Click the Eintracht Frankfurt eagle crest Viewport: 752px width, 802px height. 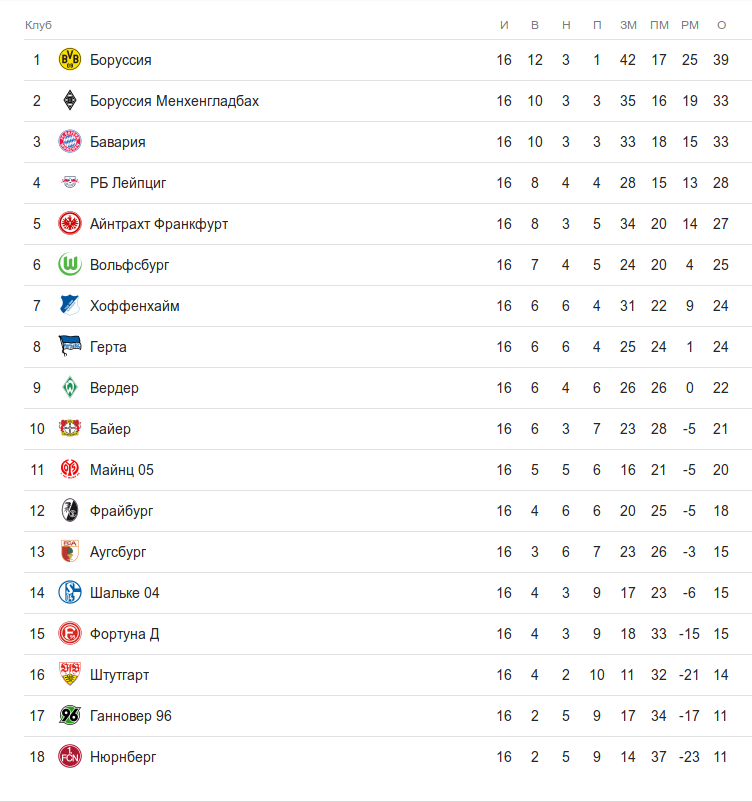point(70,224)
